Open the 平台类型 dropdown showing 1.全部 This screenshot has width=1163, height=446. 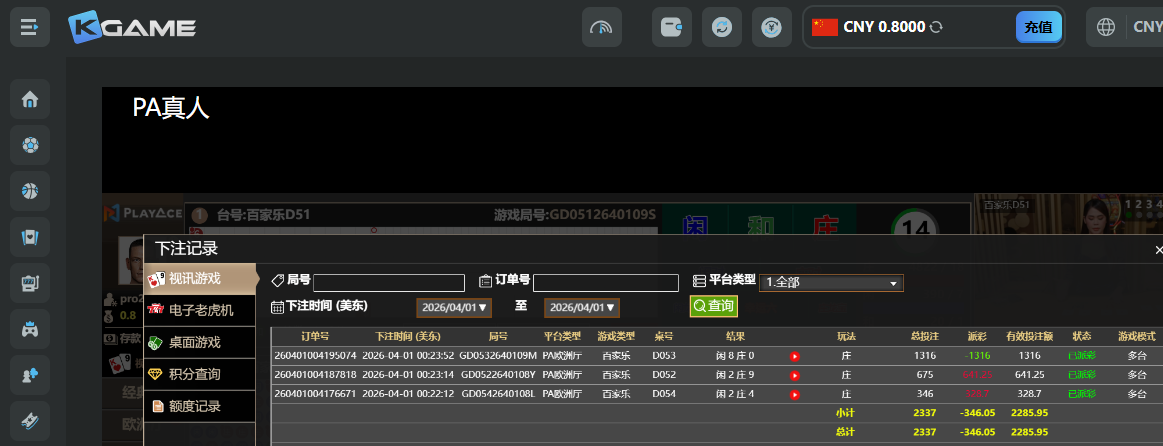pyautogui.click(x=831, y=283)
